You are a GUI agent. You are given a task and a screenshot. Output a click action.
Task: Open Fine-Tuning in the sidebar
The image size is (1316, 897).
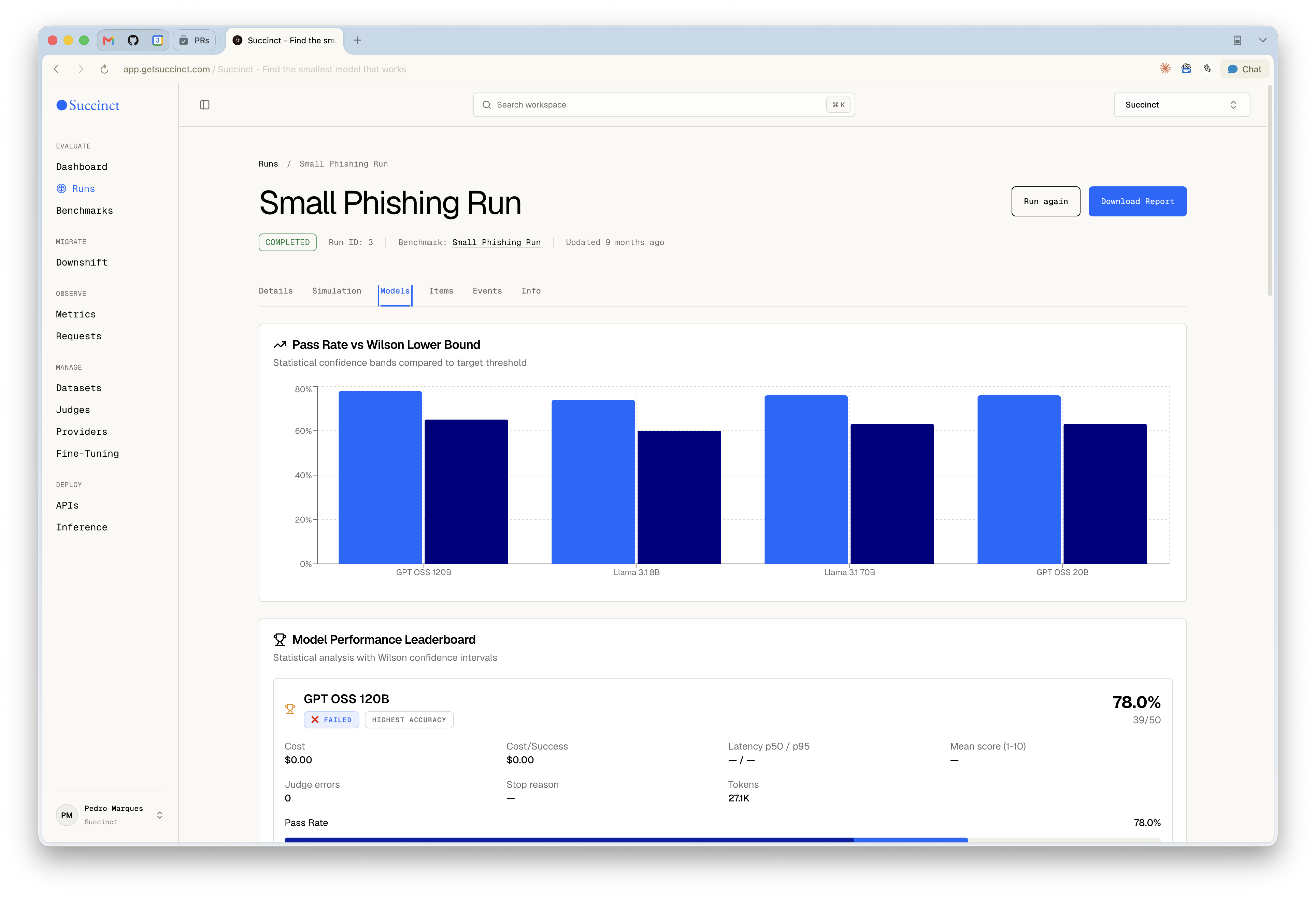[x=87, y=454]
